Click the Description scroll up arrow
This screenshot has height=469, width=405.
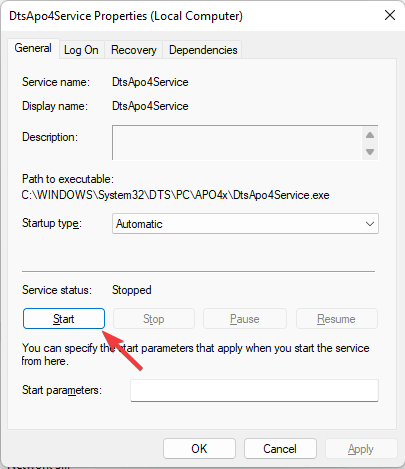[370, 135]
